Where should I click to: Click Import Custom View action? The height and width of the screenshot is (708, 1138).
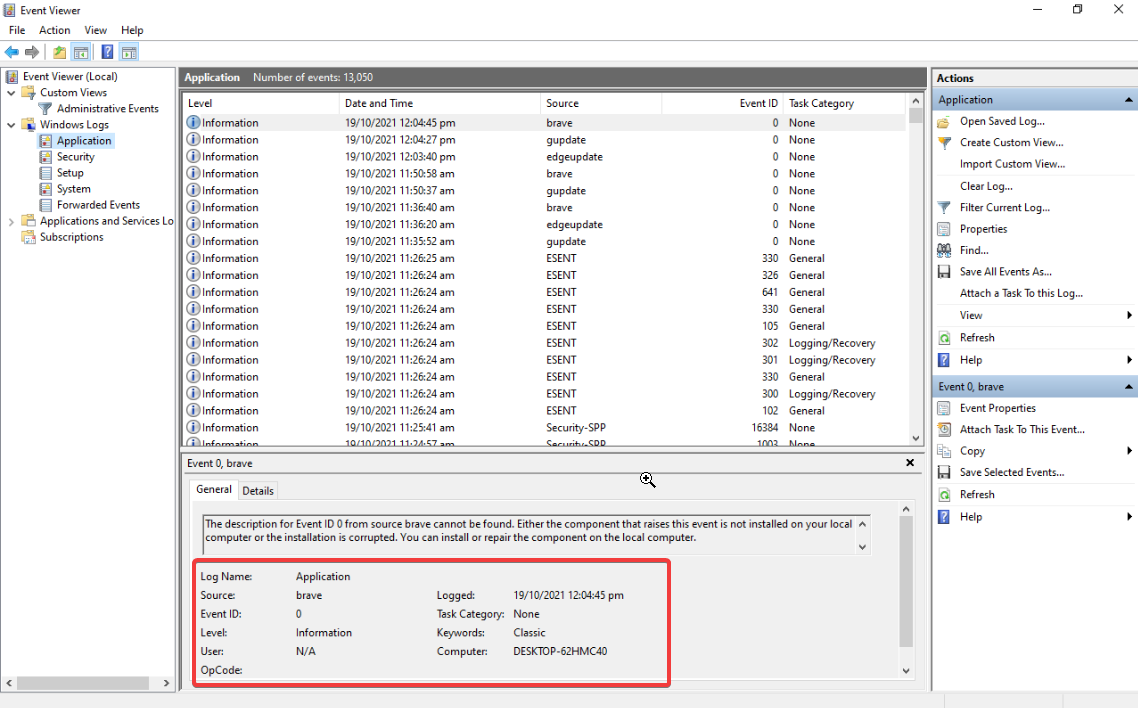(x=1012, y=164)
